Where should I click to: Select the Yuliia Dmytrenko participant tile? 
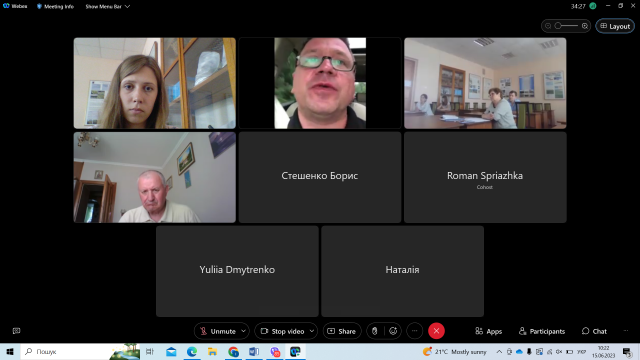[x=237, y=271]
